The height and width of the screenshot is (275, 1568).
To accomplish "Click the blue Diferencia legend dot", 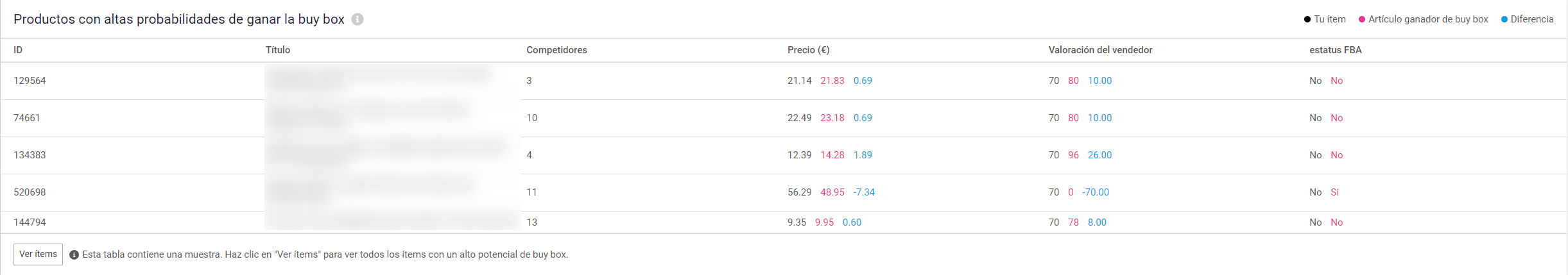I will 1504,19.
